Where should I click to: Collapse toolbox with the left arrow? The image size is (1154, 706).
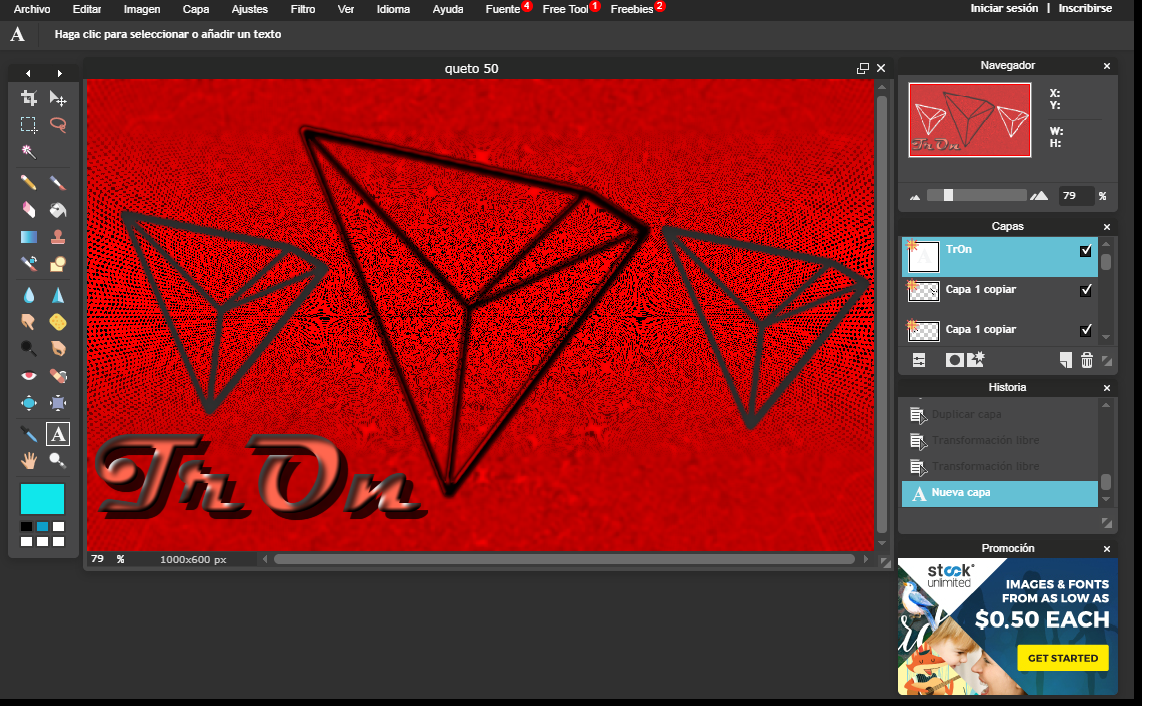pos(28,73)
